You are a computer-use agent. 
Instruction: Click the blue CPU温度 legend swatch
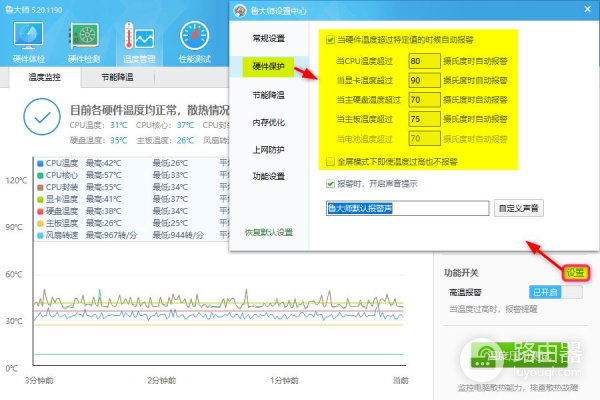click(40, 163)
